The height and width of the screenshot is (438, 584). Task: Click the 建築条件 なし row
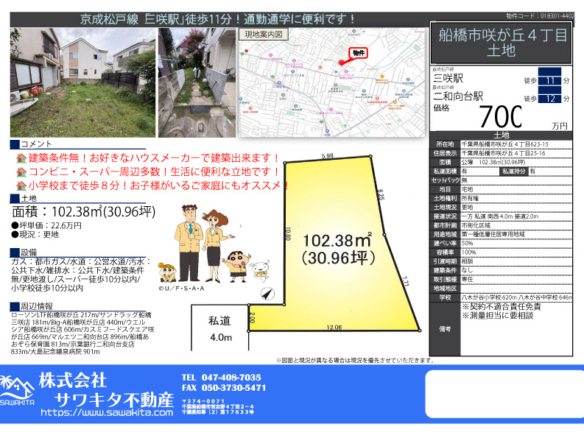tap(501, 270)
